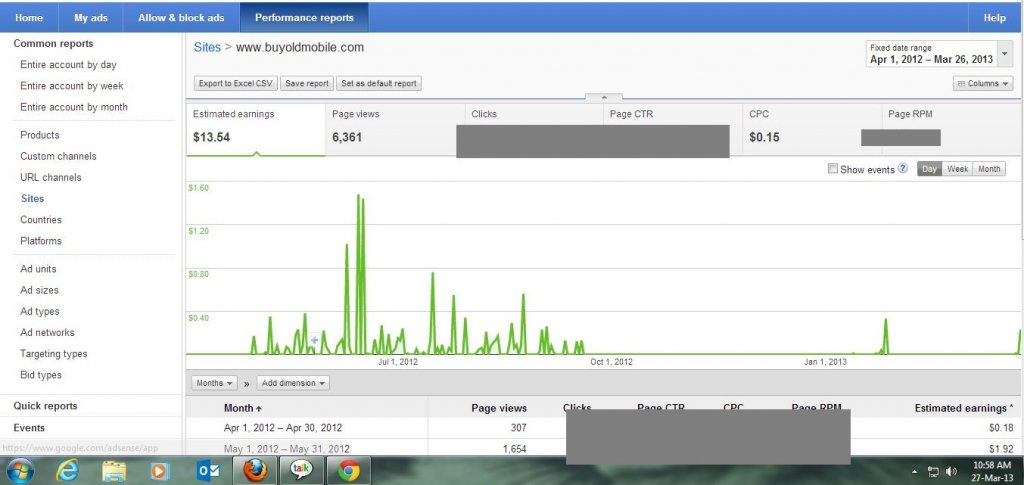Viewport: 1024px width, 485px height.
Task: Sort table by Page views column
Action: [499, 408]
